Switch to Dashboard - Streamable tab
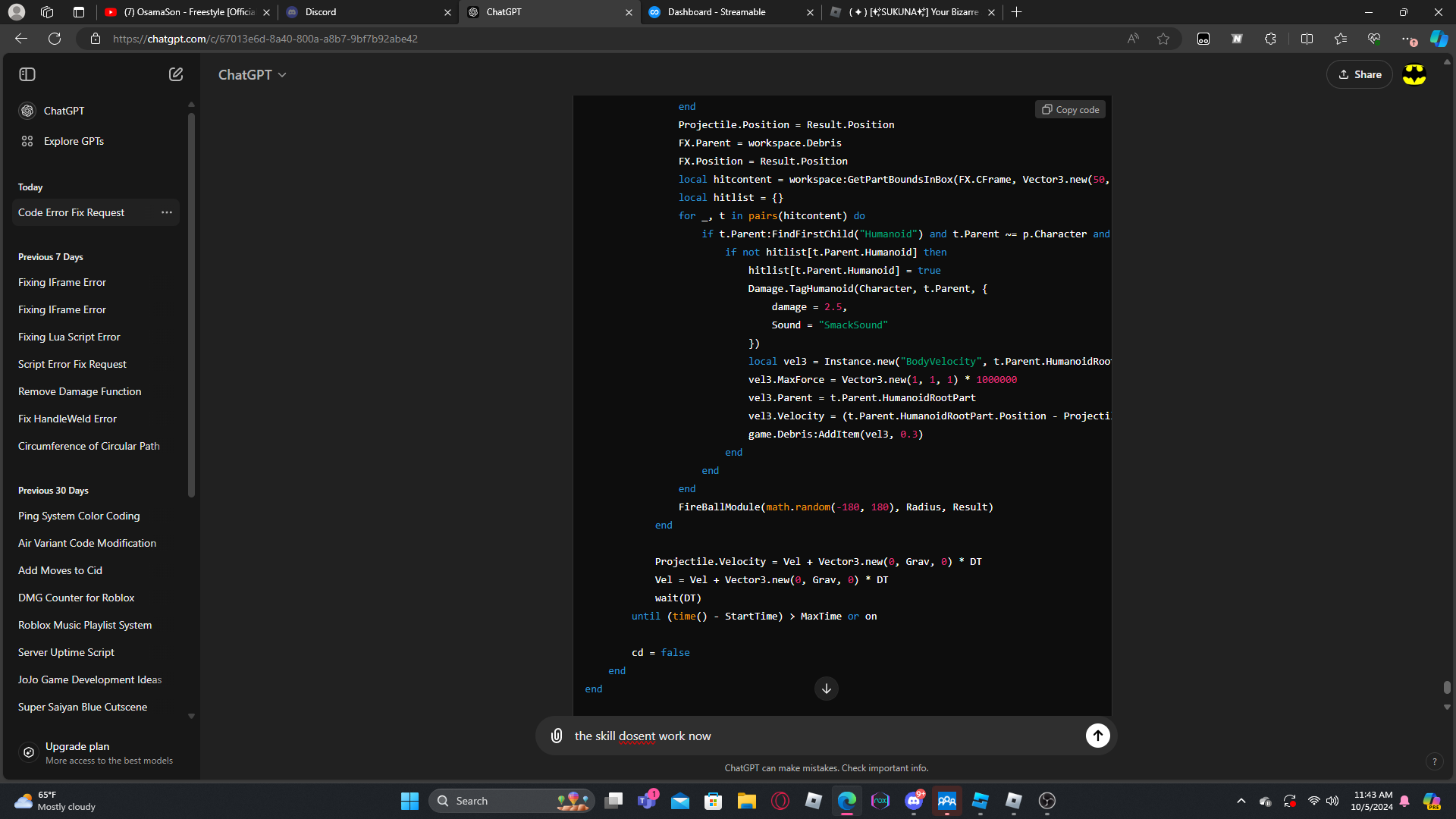 pyautogui.click(x=717, y=12)
